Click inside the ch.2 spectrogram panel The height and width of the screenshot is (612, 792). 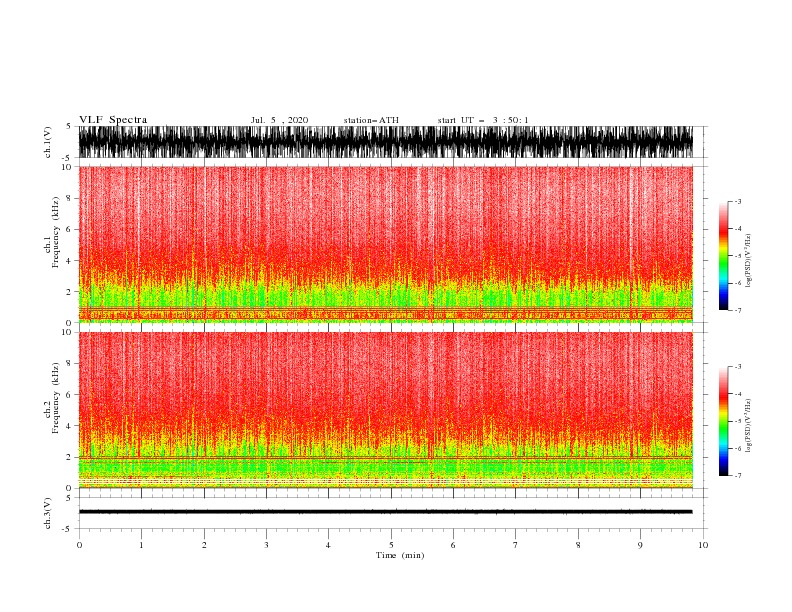pos(385,410)
